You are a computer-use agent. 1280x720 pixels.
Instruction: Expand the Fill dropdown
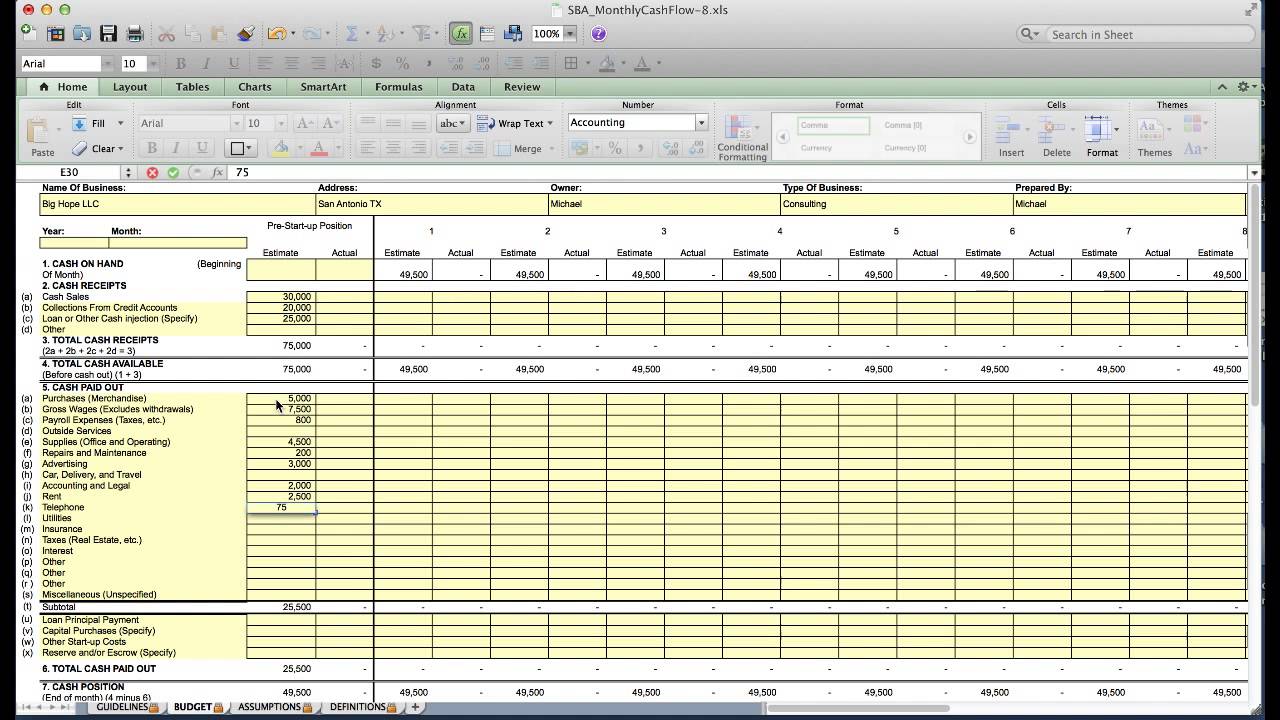pos(120,123)
